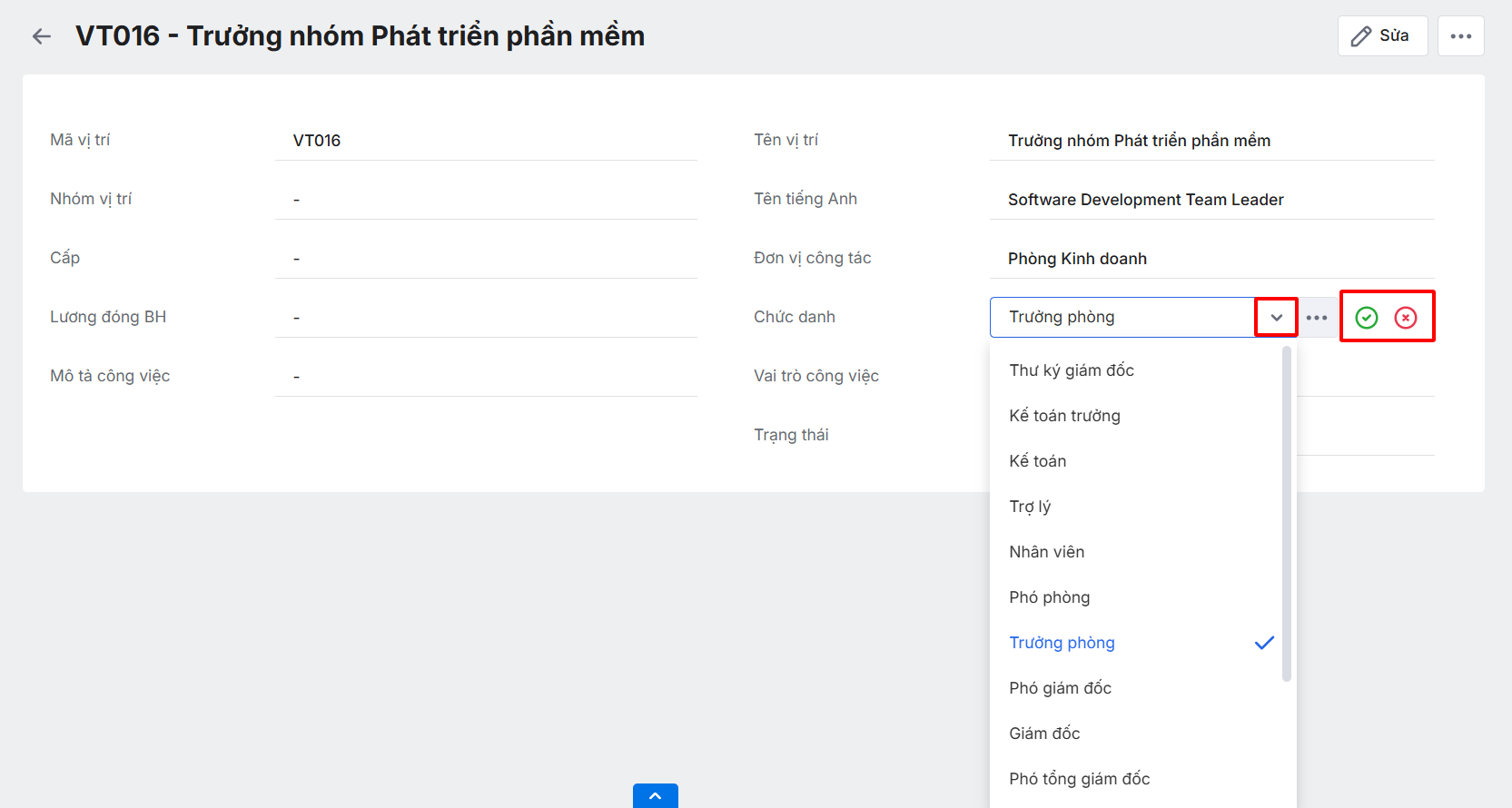Collapse the Chức danh dropdown arrow
Image resolution: width=1512 pixels, height=808 pixels.
1276,318
